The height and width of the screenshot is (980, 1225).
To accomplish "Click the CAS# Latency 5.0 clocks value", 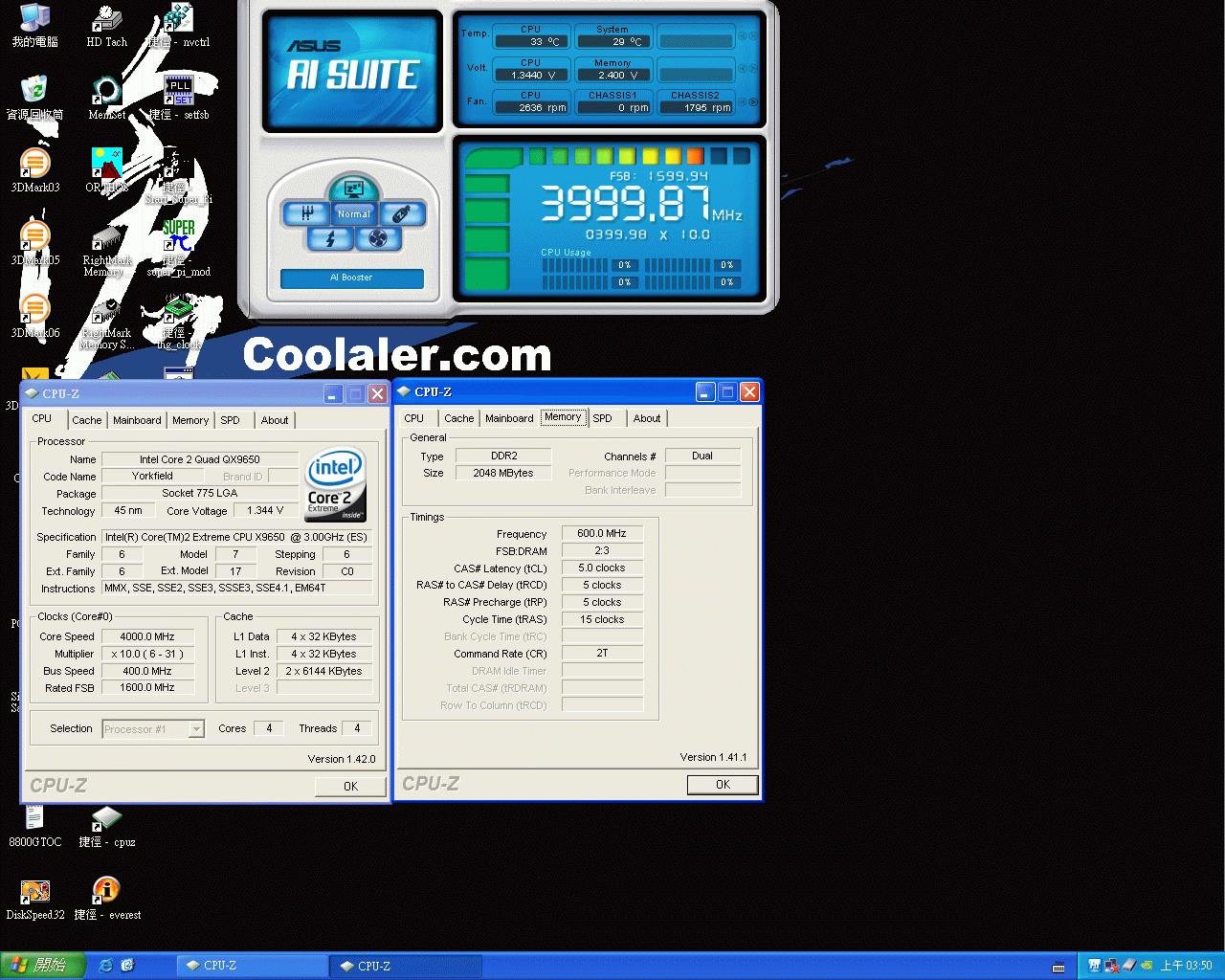I will [602, 568].
